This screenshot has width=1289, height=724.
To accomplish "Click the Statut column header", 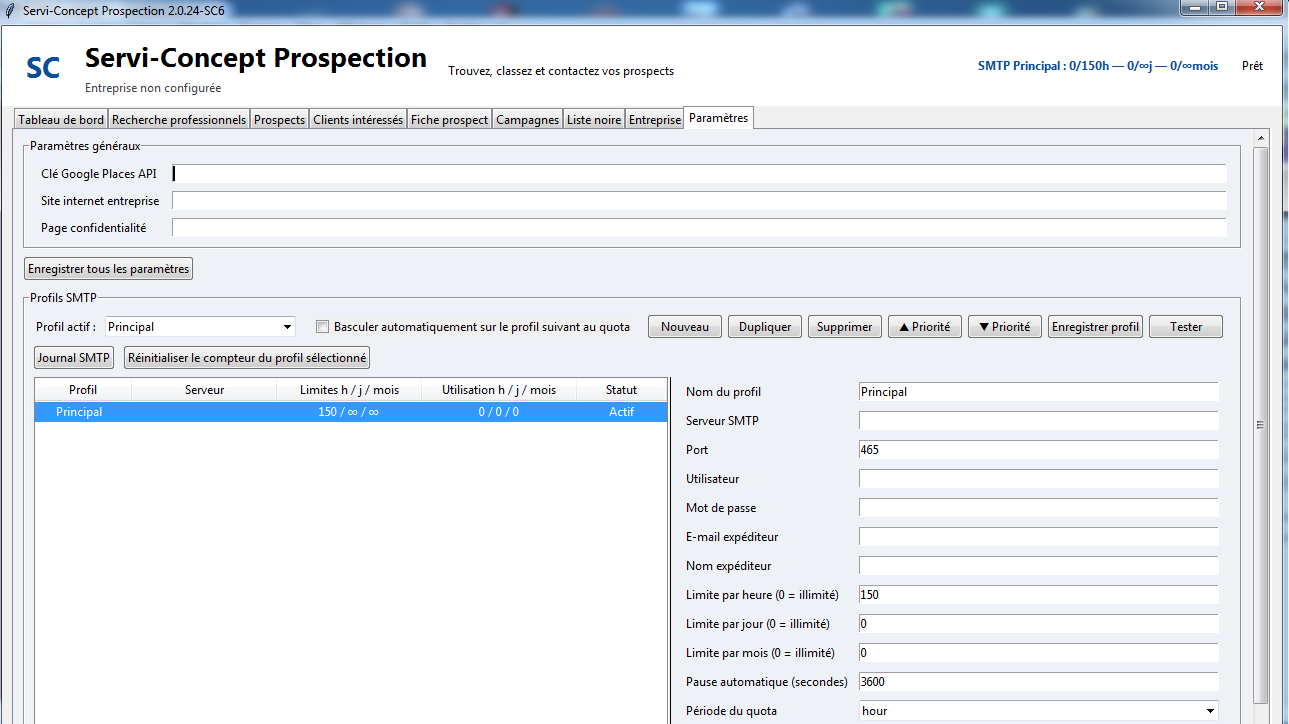I will 621,390.
